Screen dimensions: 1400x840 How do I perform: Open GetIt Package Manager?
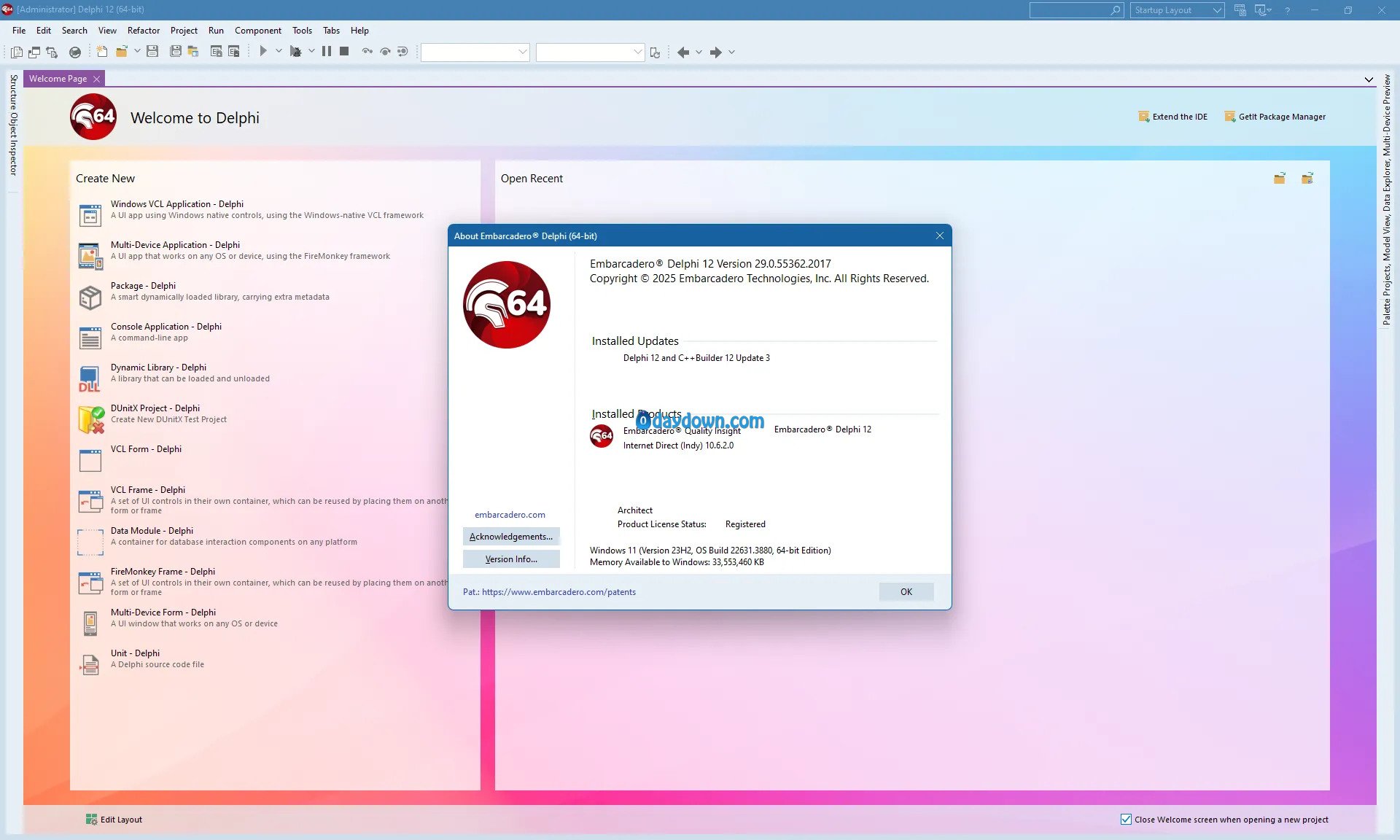[x=1275, y=117]
